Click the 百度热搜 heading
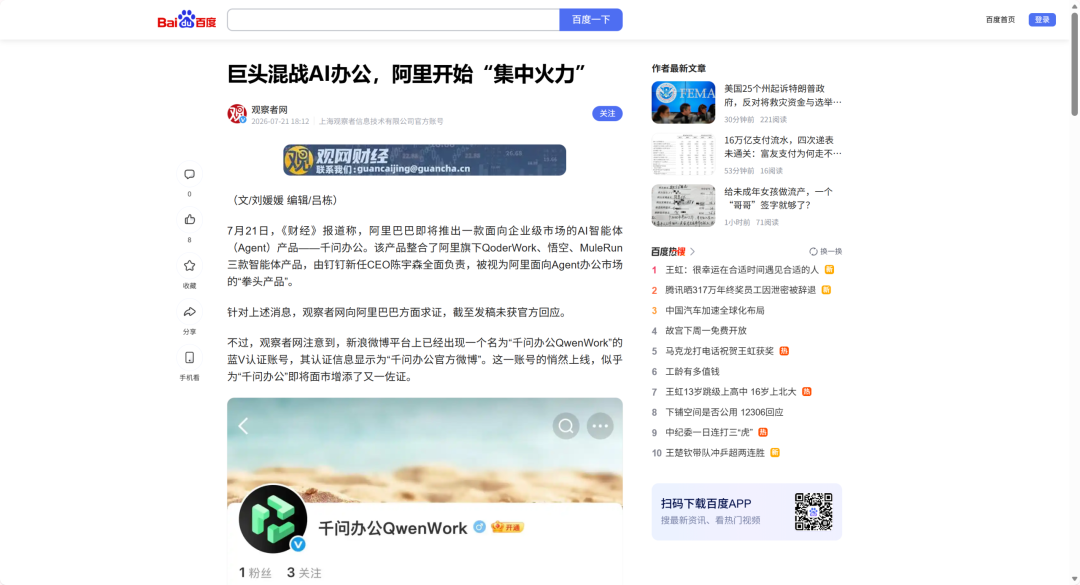Viewport: 1080px width, 585px height. 668,252
